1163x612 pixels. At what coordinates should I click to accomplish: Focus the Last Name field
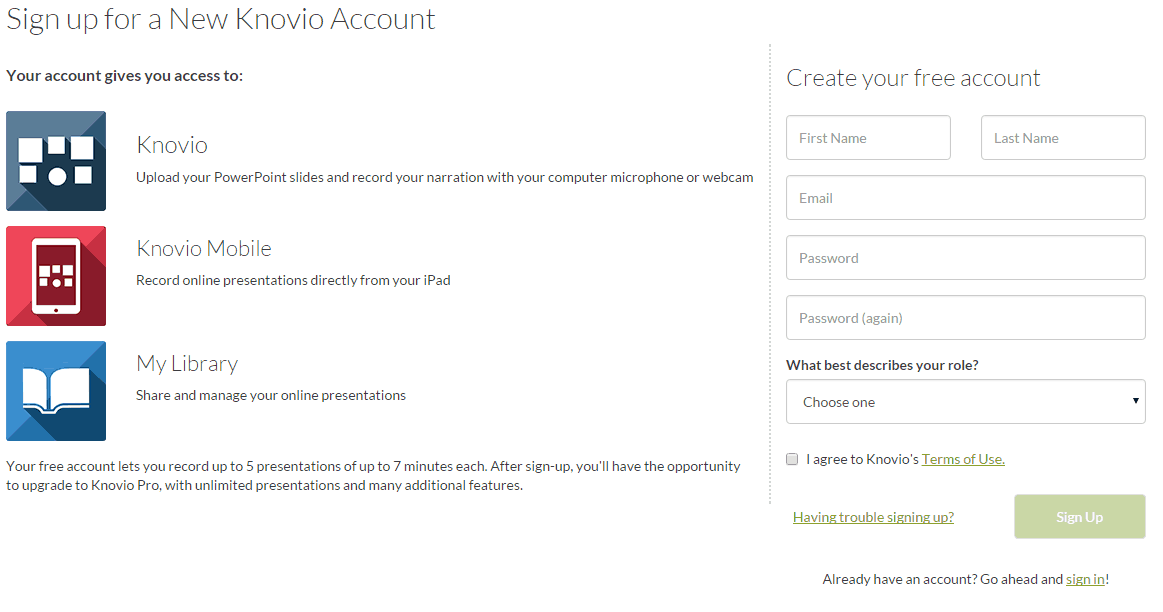[1063, 138]
